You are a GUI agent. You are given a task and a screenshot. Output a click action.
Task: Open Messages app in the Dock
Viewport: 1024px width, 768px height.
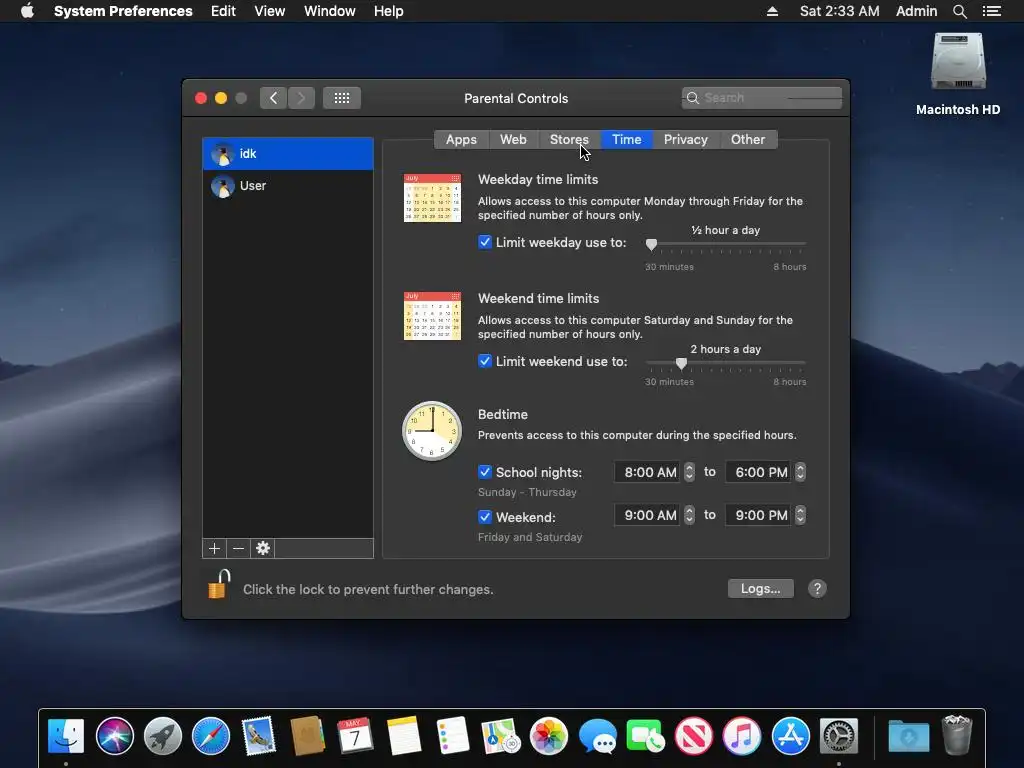coord(598,736)
